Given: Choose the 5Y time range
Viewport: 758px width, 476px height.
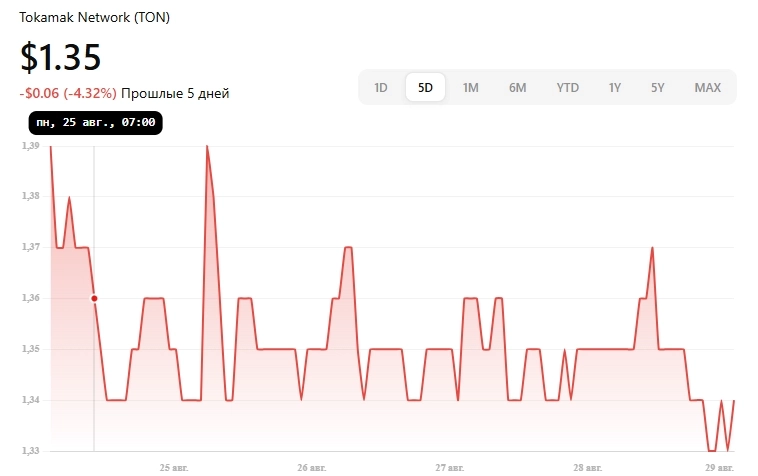Looking at the screenshot, I should click(657, 87).
